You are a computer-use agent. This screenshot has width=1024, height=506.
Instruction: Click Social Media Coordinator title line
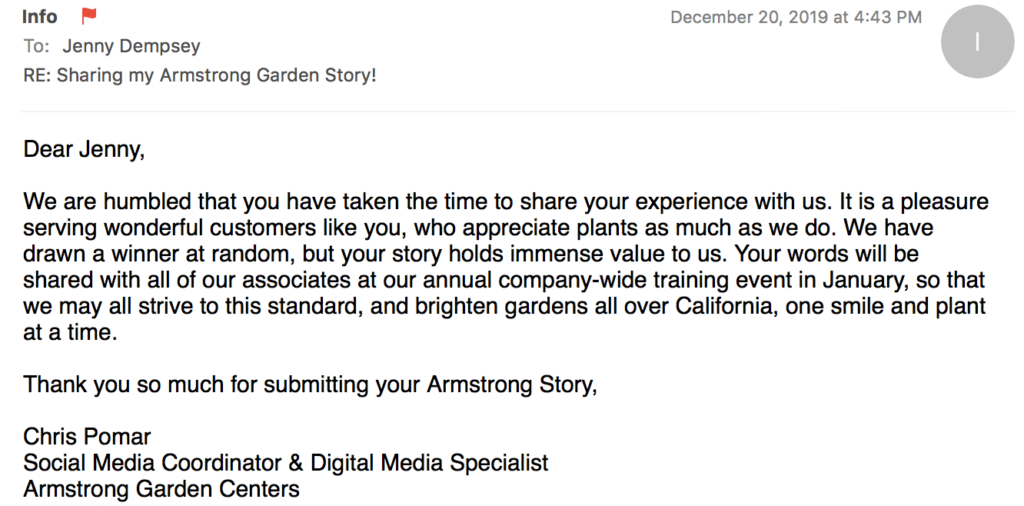285,462
